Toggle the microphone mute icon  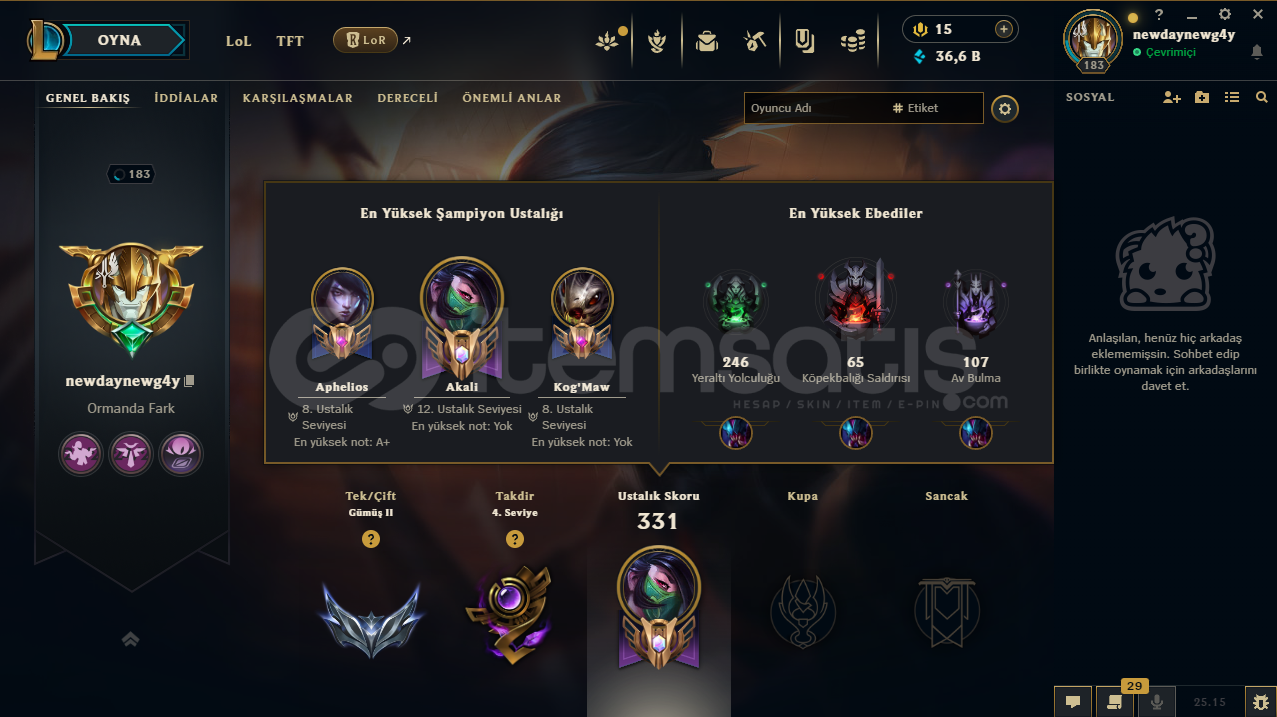tap(1157, 702)
